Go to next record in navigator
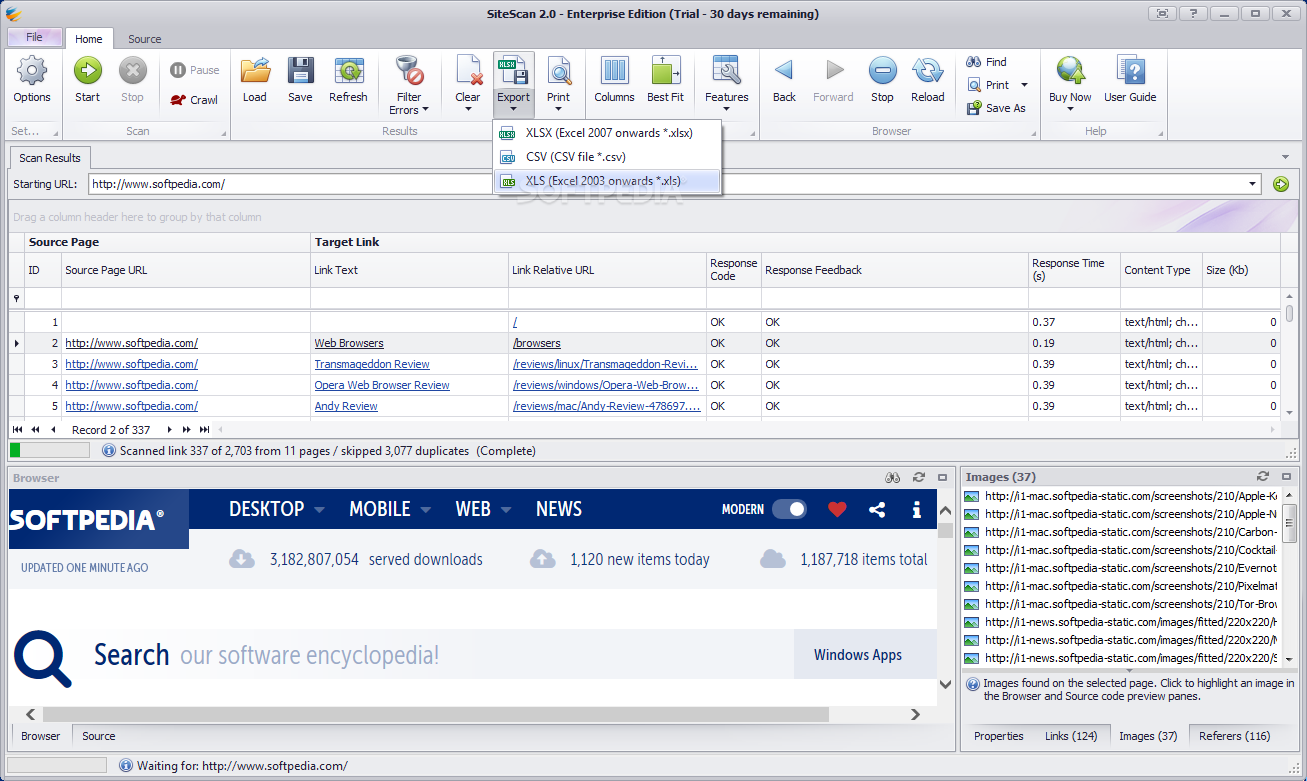Viewport: 1307px width, 781px height. coord(170,430)
